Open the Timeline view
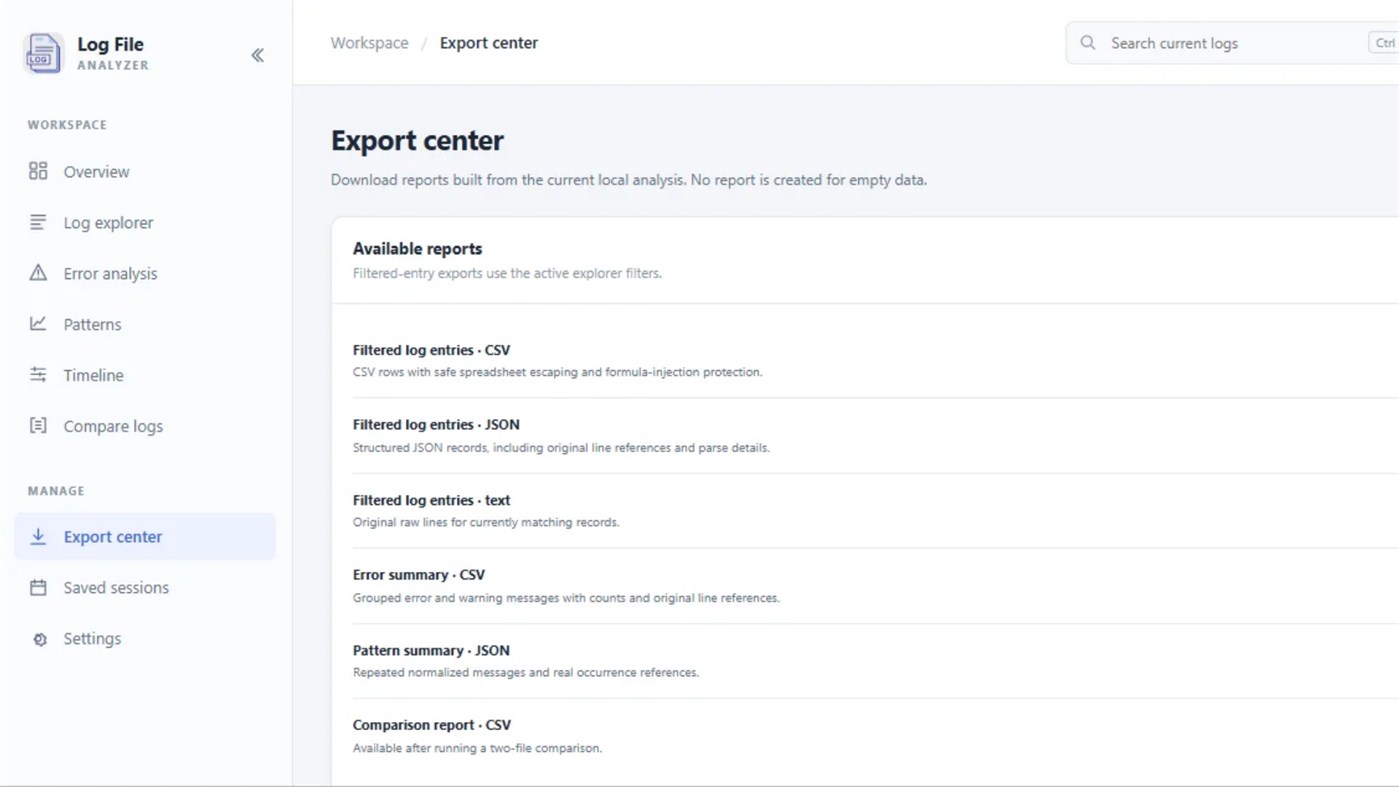Viewport: 1399px width, 787px height. point(145,376)
